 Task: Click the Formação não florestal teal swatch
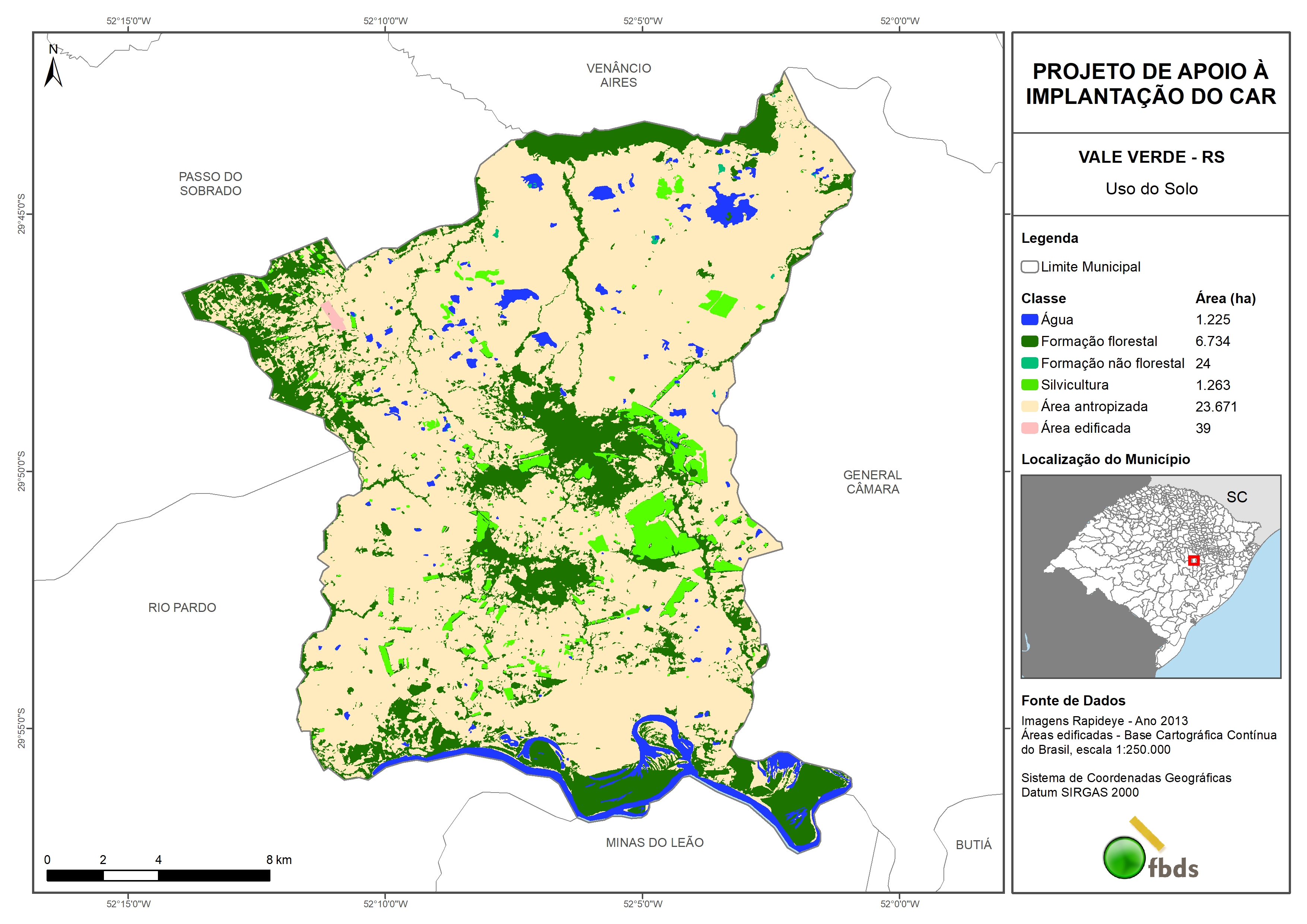tap(1029, 363)
